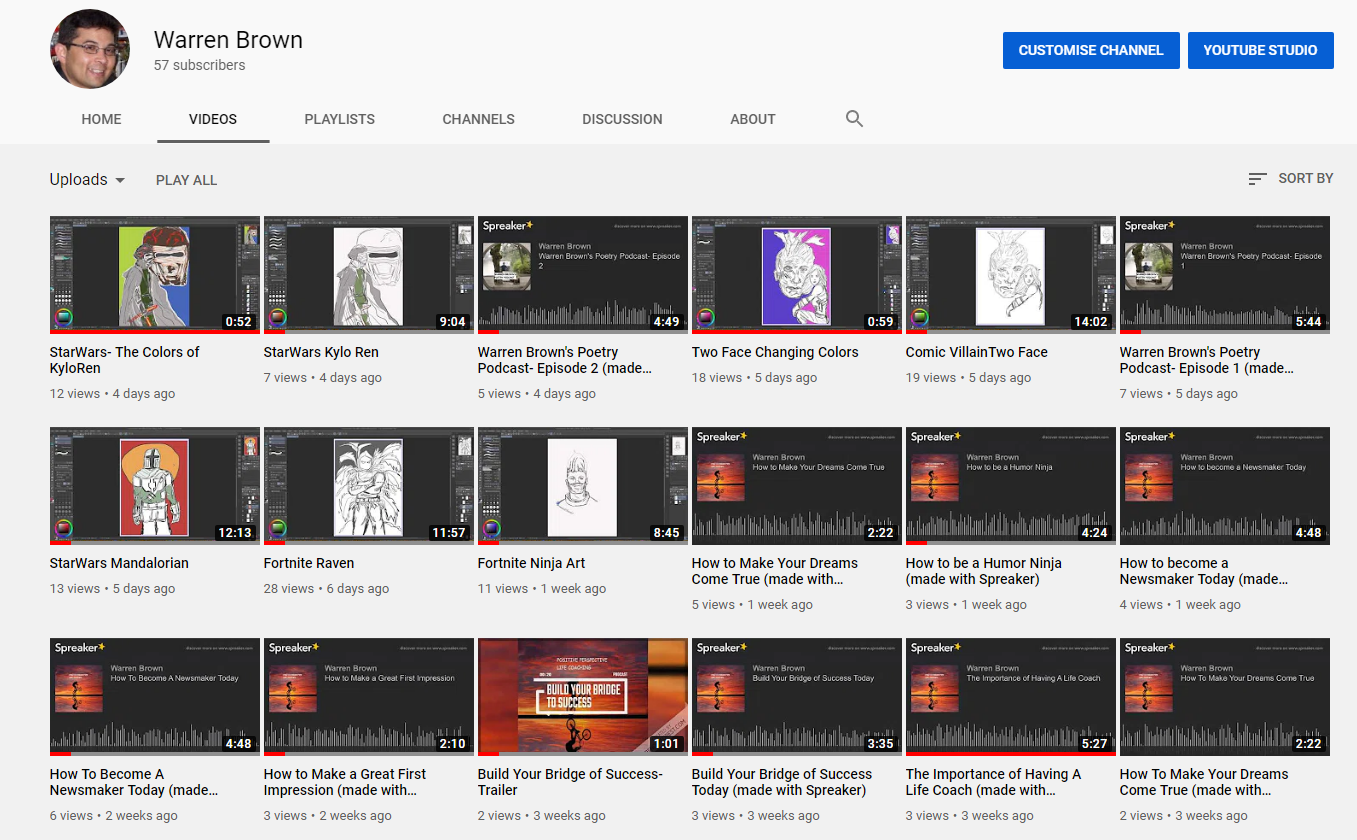This screenshot has height=840, width=1357.
Task: Switch to the Home tab
Action: tap(101, 119)
